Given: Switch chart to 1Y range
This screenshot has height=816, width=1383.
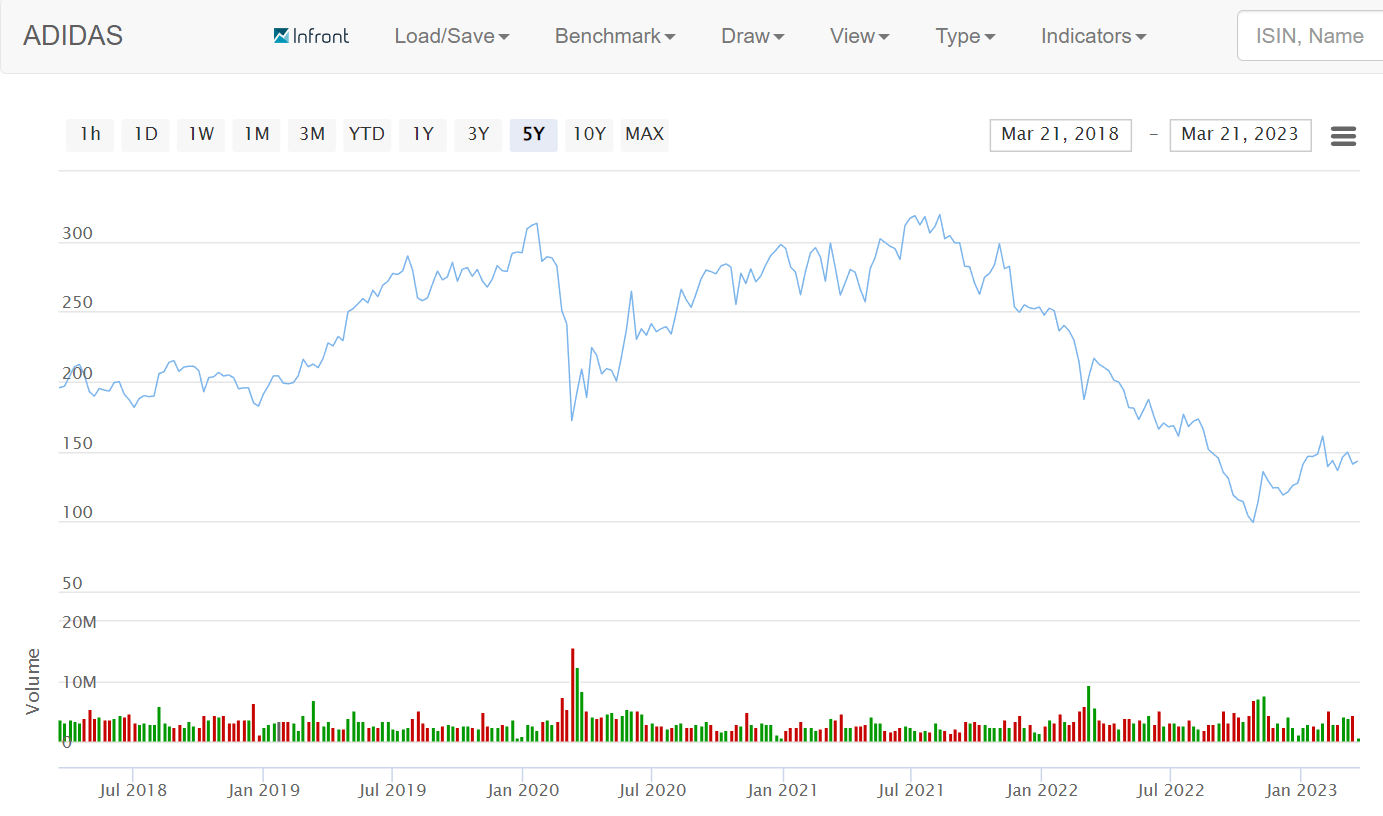Looking at the screenshot, I should pyautogui.click(x=423, y=134).
